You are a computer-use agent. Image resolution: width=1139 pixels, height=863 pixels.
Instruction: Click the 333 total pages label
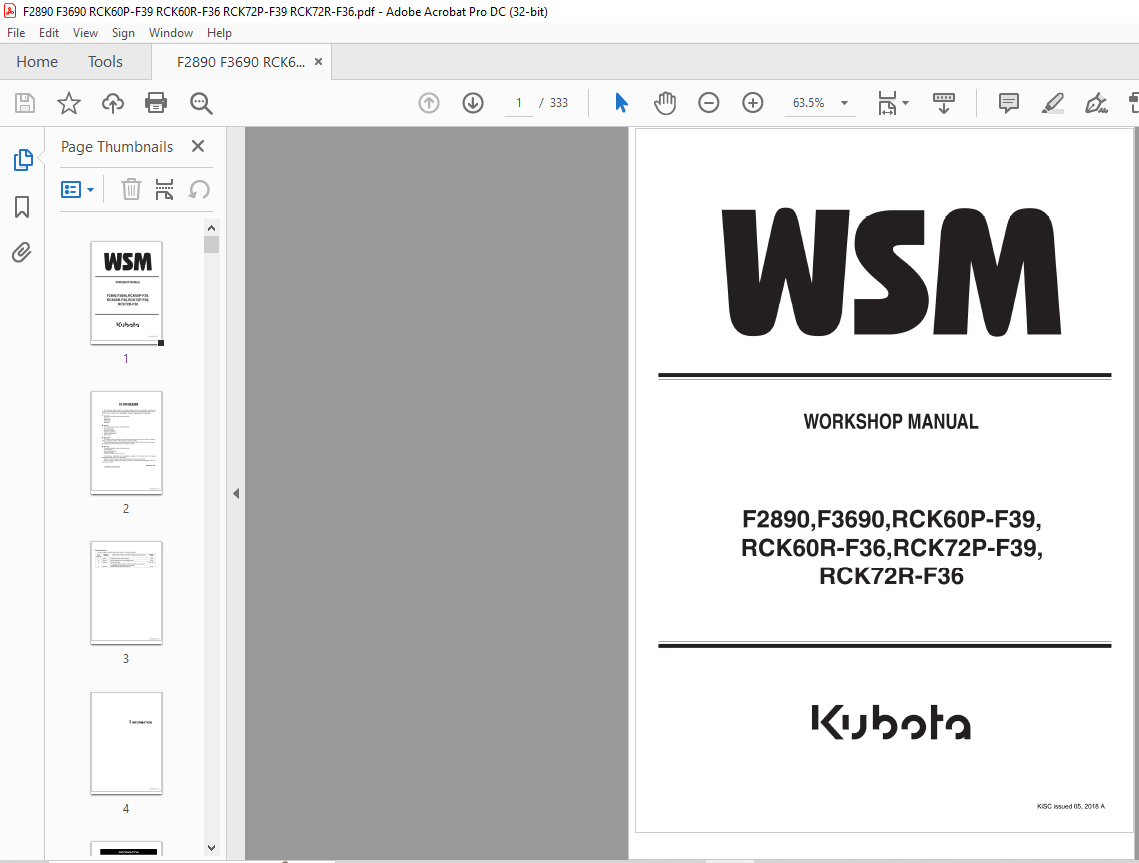click(x=559, y=103)
